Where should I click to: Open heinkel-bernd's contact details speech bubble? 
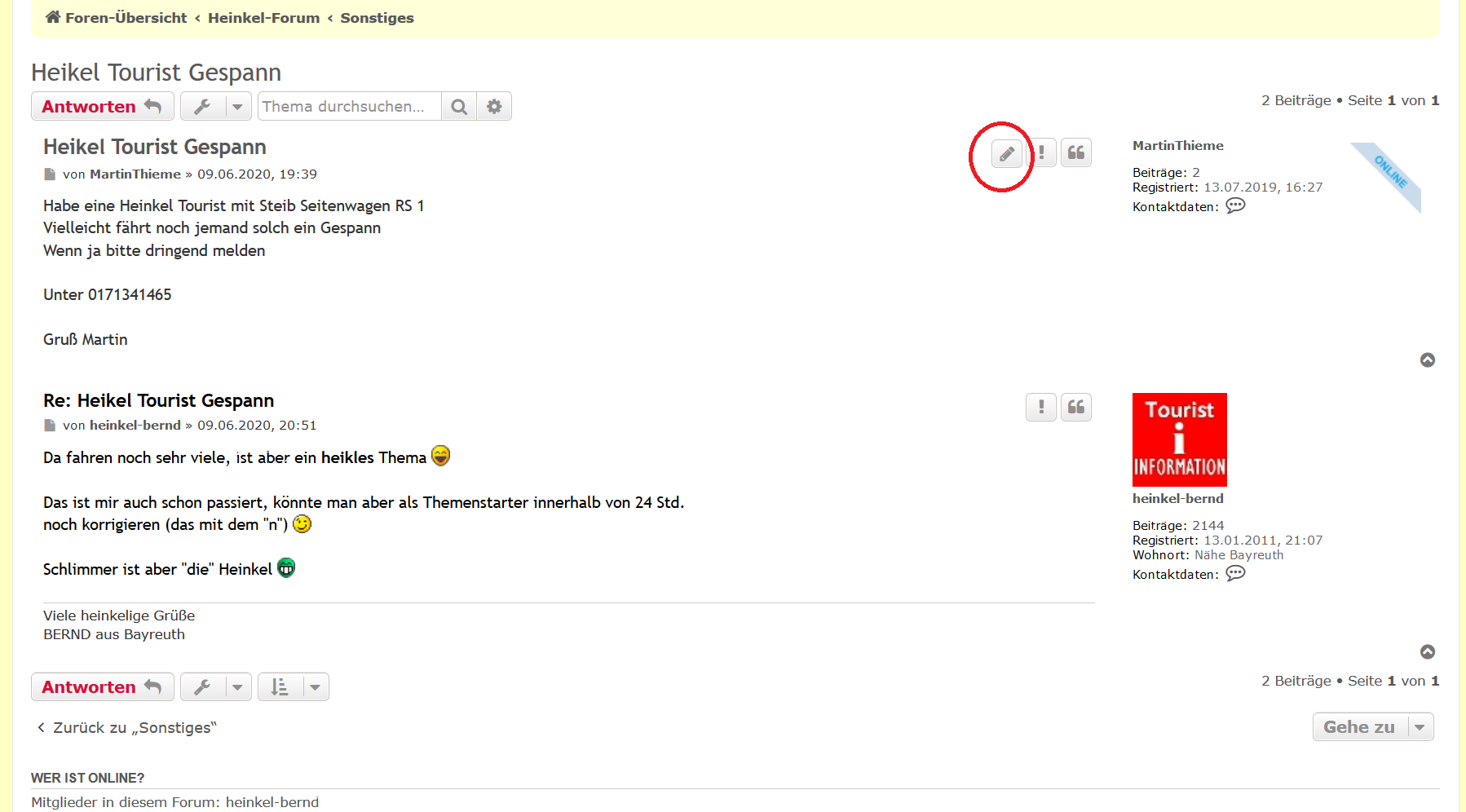tap(1235, 573)
